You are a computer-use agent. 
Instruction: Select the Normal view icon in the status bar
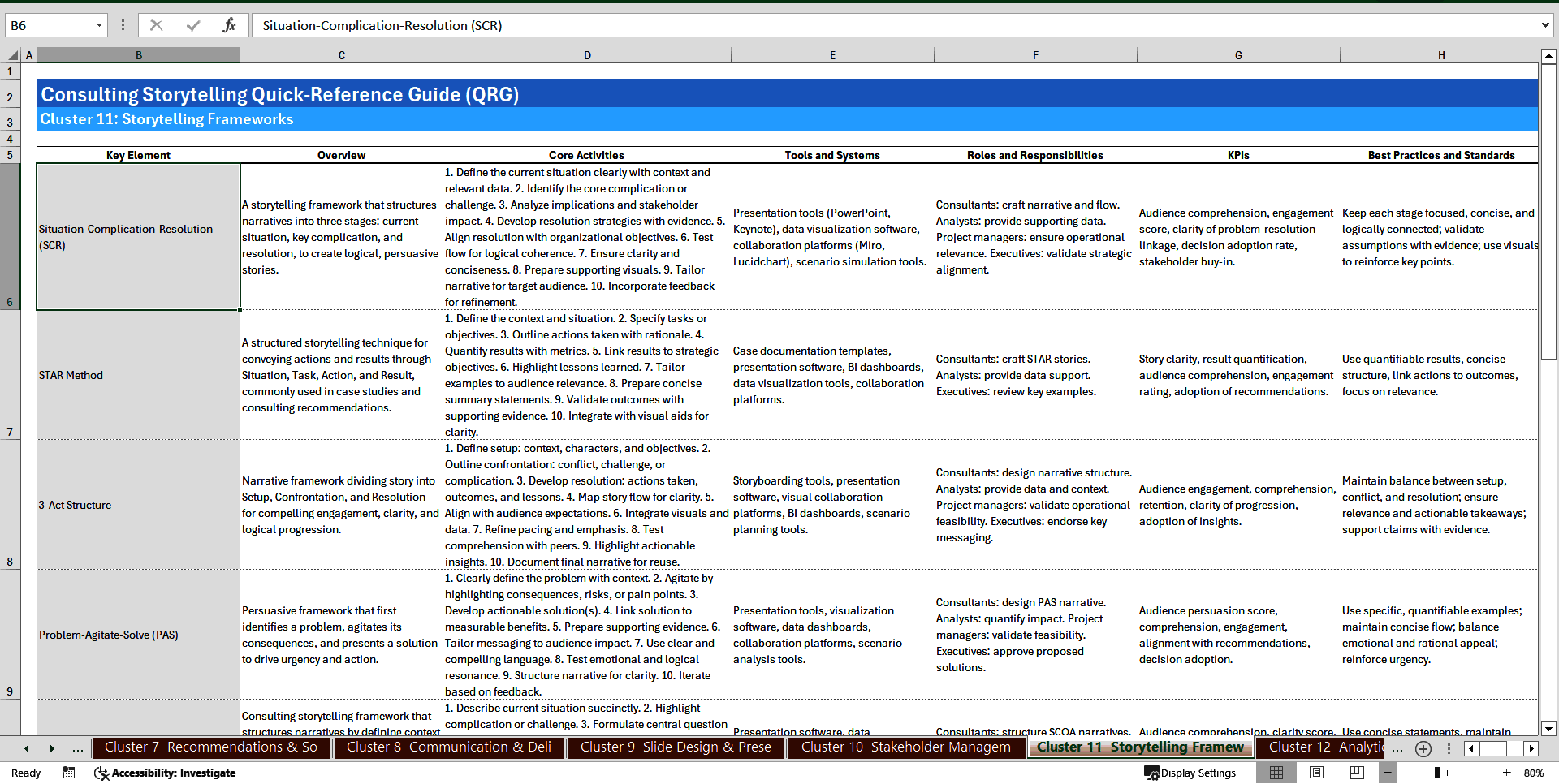click(1276, 773)
